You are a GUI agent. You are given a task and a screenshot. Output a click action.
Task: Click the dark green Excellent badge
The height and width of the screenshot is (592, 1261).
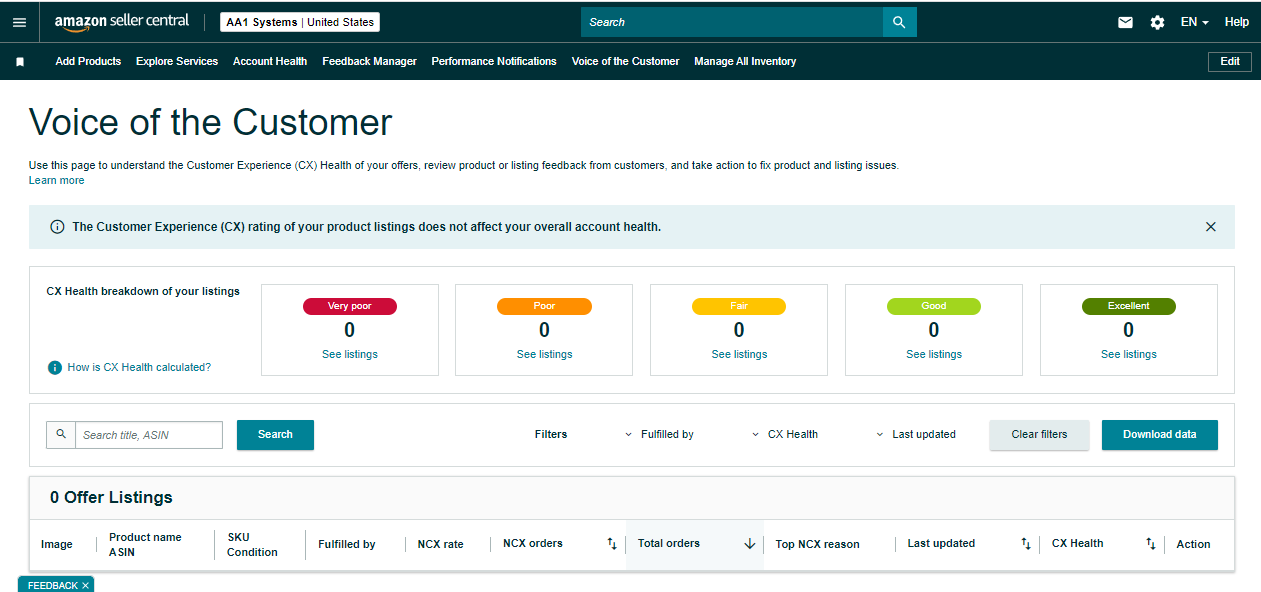[x=1129, y=306]
